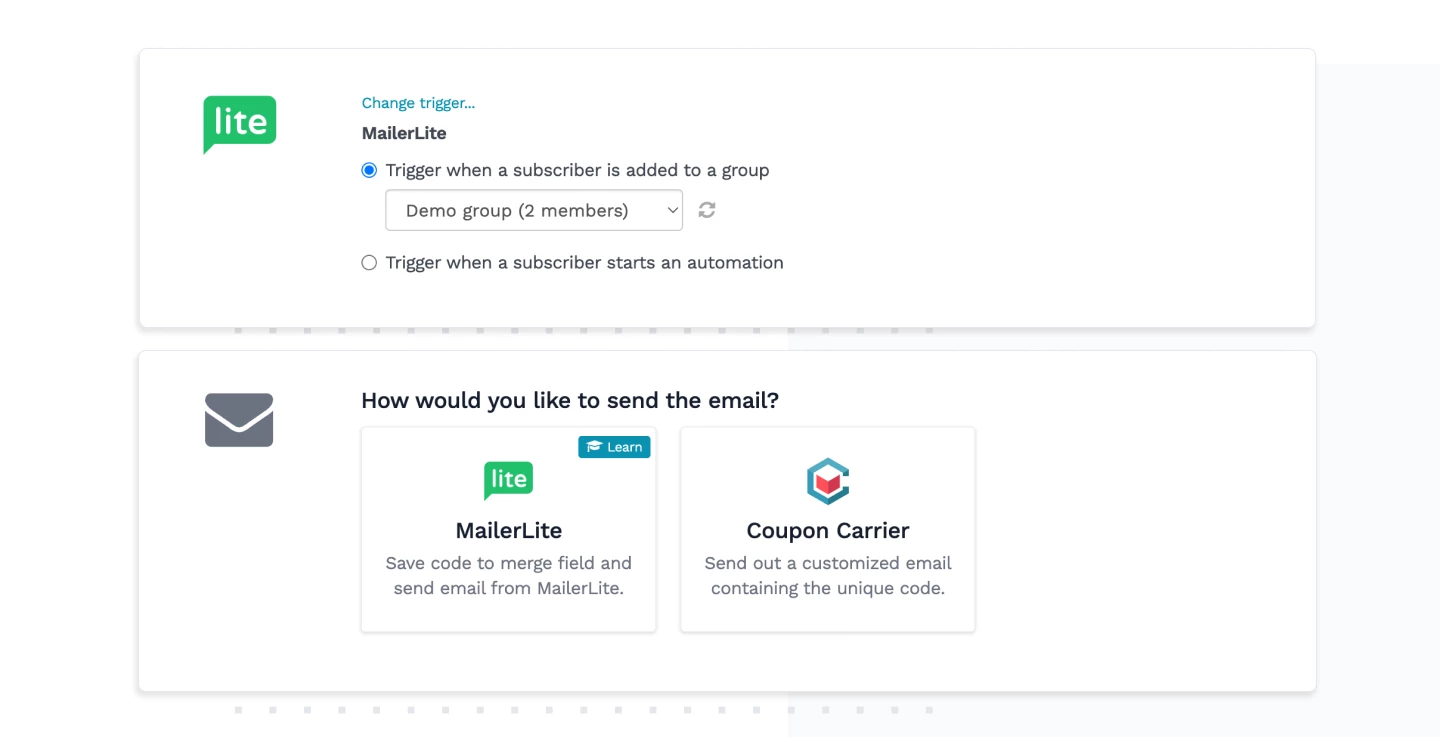The image size is (1440, 737).
Task: Click the gray envelope icon
Action: tap(239, 420)
